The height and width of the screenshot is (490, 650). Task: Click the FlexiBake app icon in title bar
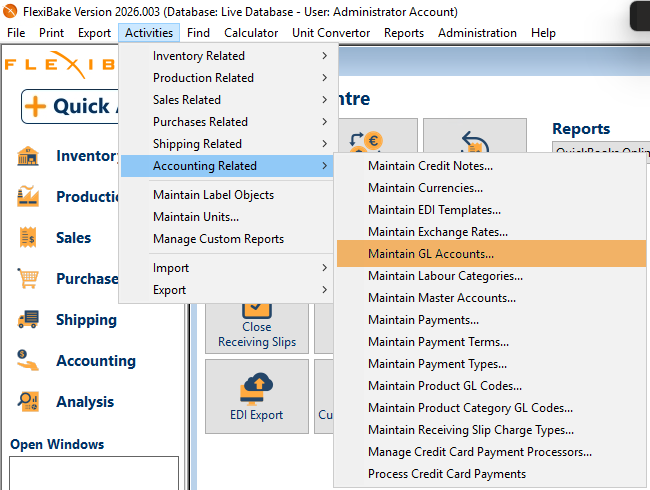10,11
